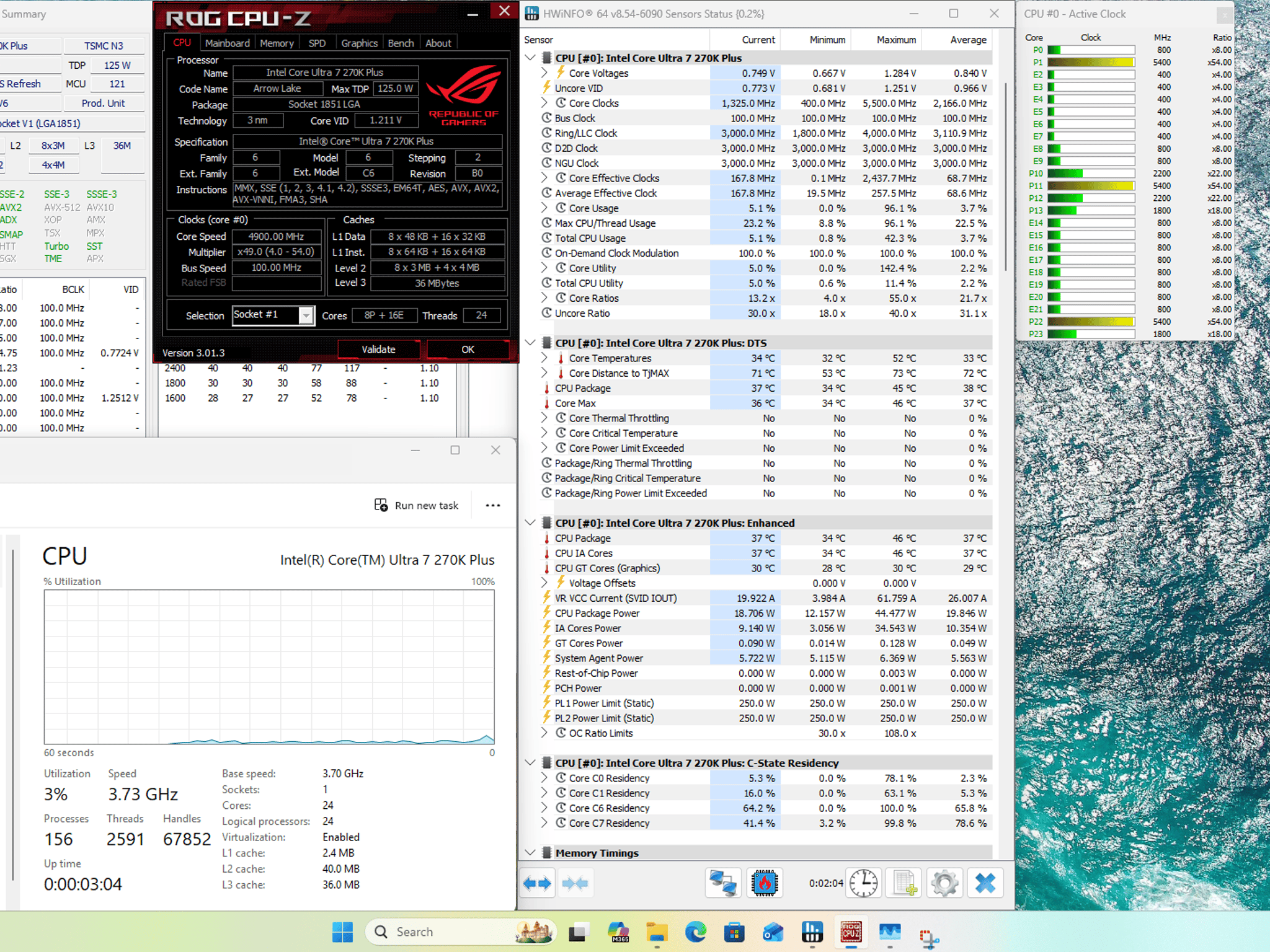Expand Core C6 Residency row
Viewport: 1270px width, 952px height.
tap(544, 808)
